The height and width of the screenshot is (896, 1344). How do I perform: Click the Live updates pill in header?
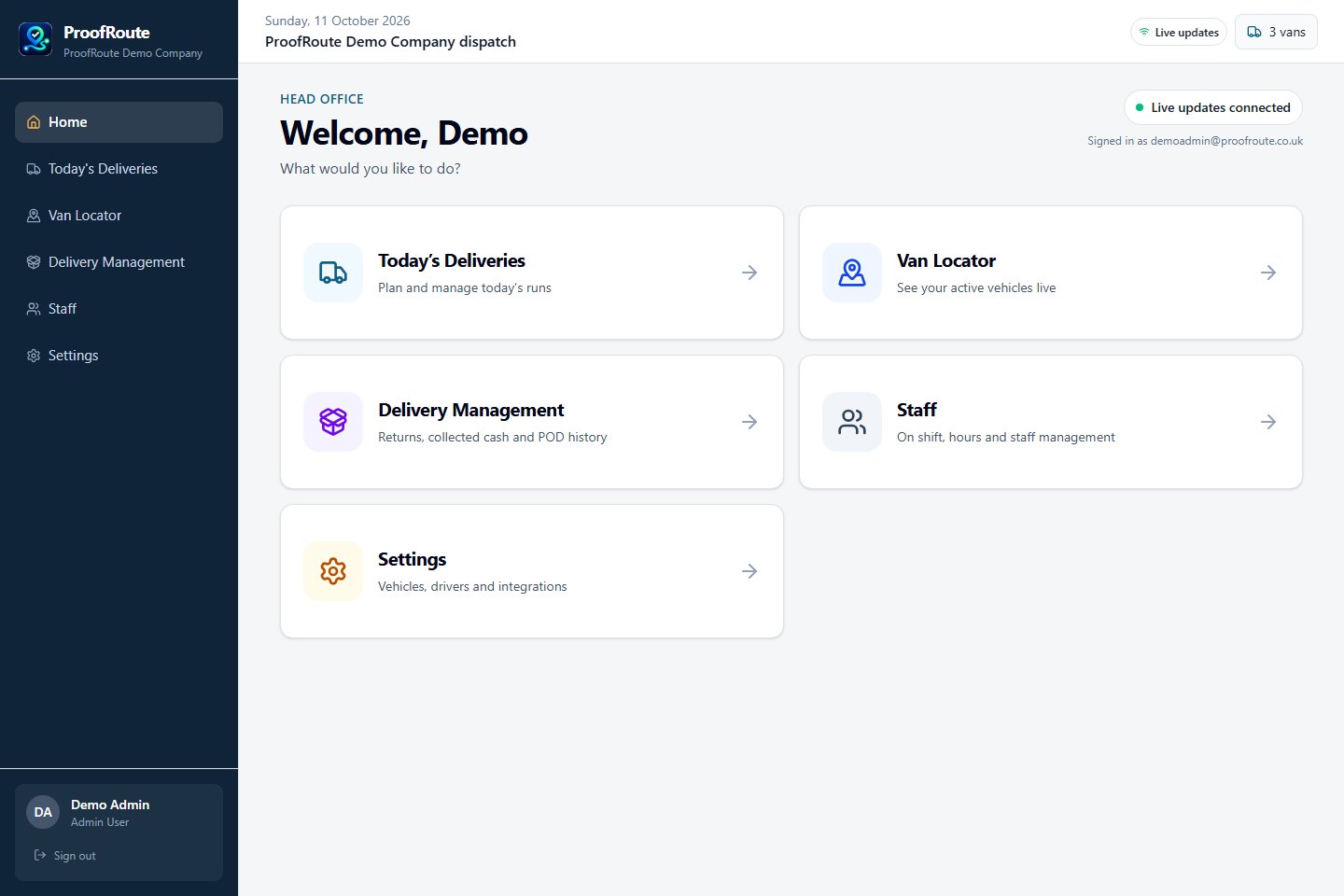(1179, 32)
